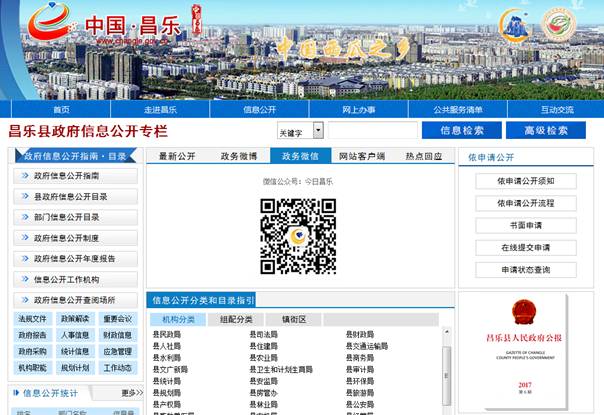This screenshot has width=604, height=415.
Task: Click the 县民政局 department link
Action: coord(167,335)
